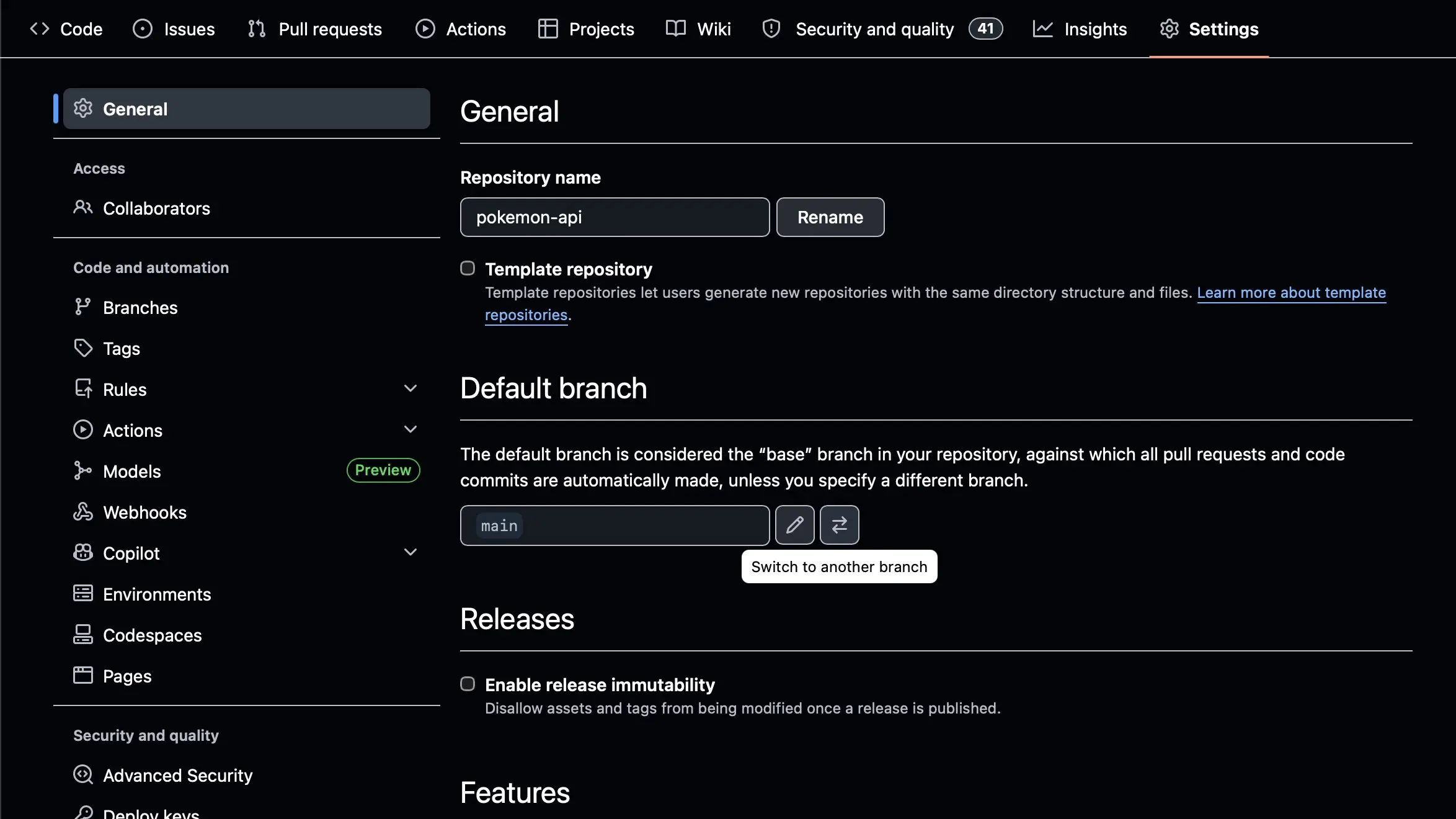Switch to the Wiki tab
The height and width of the screenshot is (819, 1456).
[x=698, y=29]
